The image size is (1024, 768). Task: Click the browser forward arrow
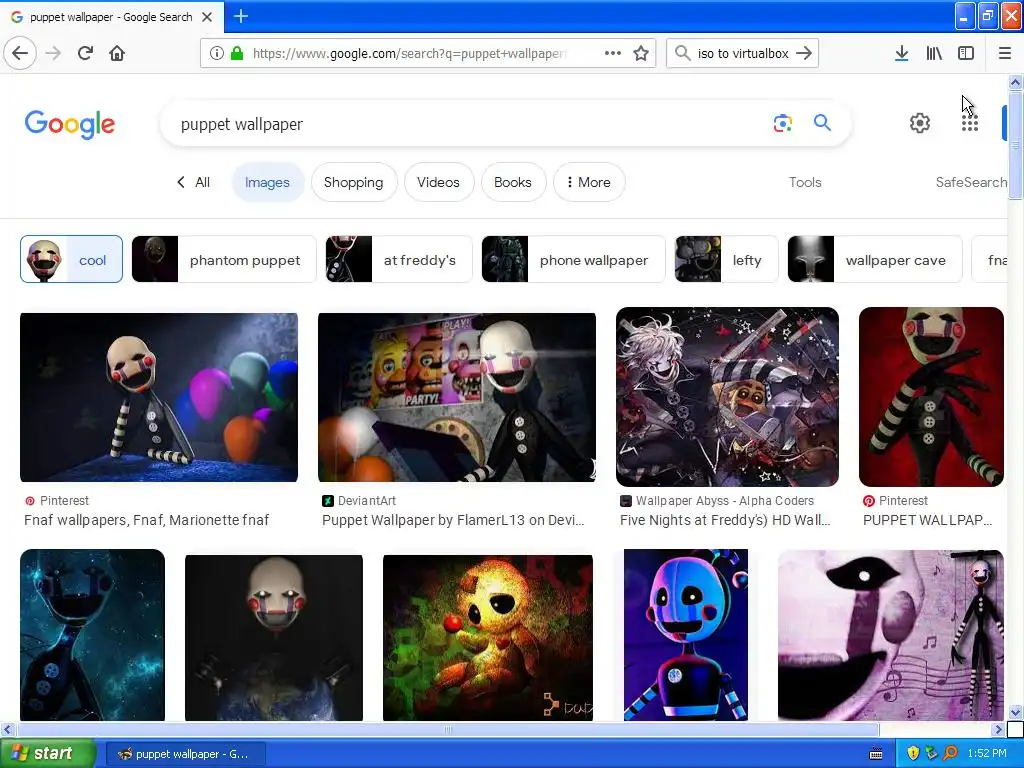(53, 53)
